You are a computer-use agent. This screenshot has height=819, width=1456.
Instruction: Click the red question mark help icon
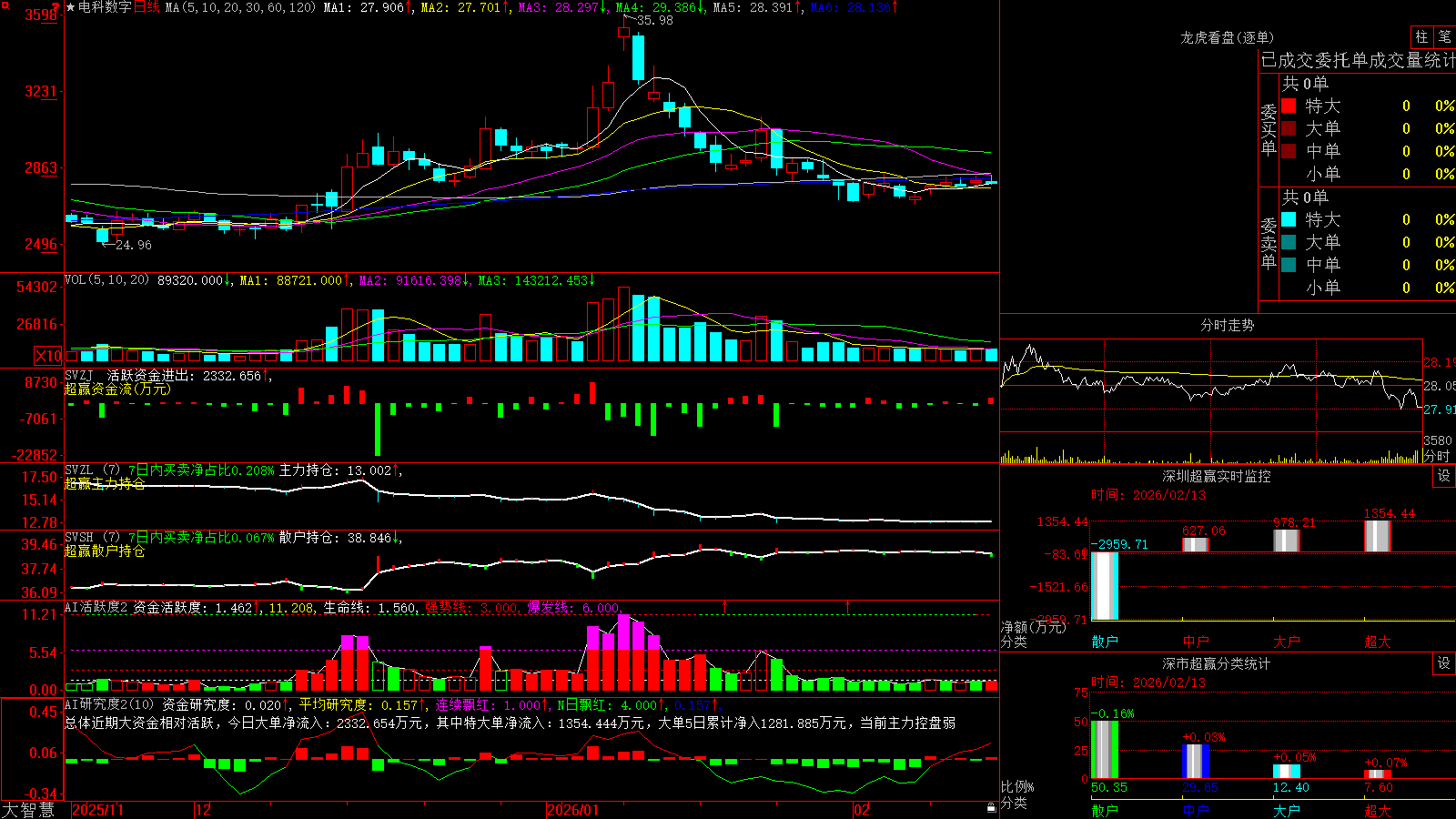[56, 5]
